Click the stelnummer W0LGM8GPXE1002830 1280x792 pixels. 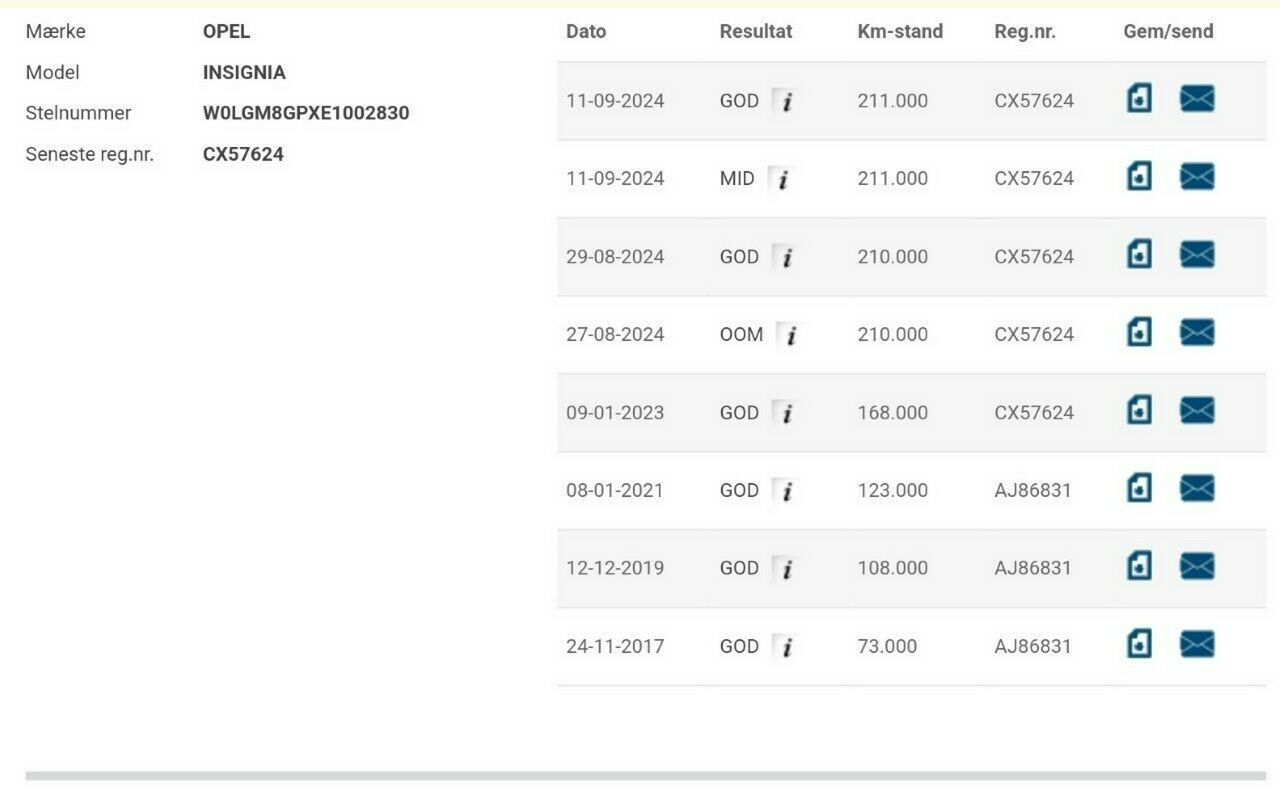click(x=306, y=113)
